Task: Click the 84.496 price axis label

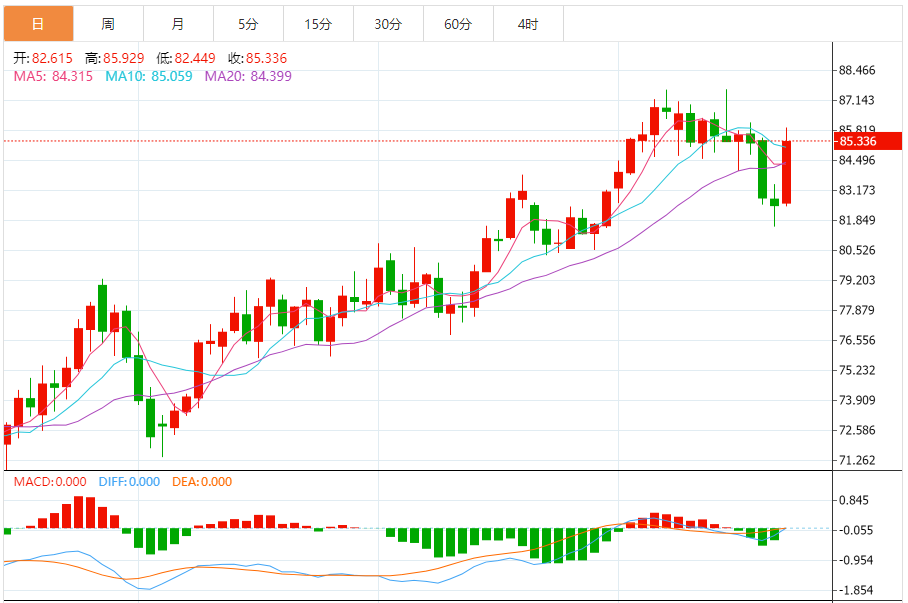Action: point(857,160)
